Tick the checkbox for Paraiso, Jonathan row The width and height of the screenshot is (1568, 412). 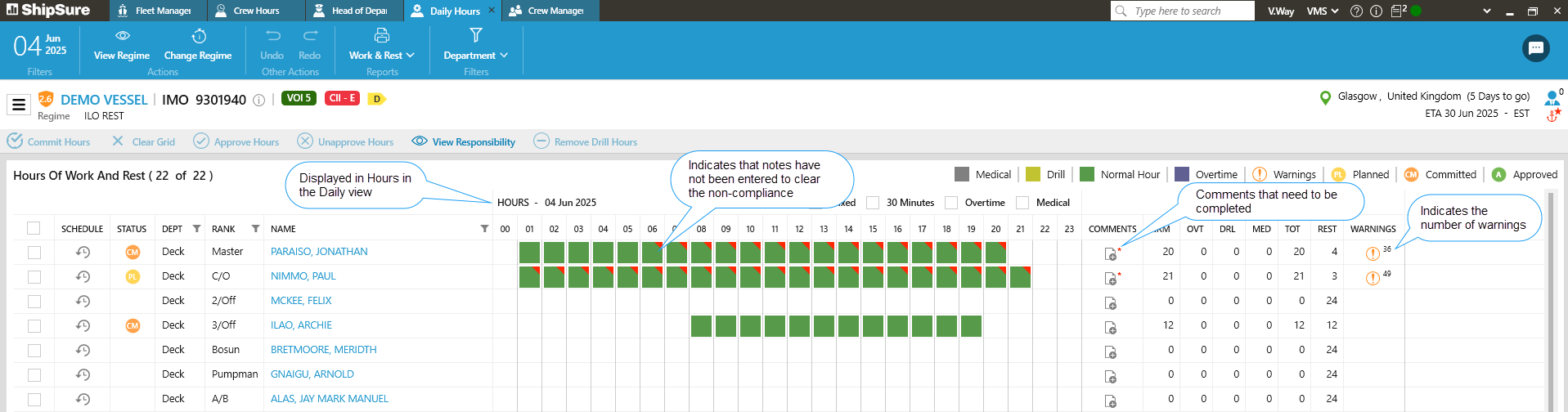pyautogui.click(x=34, y=252)
